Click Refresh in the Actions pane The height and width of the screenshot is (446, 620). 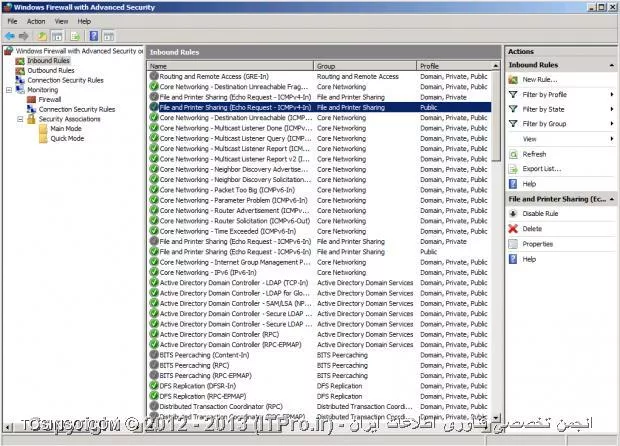click(x=534, y=154)
